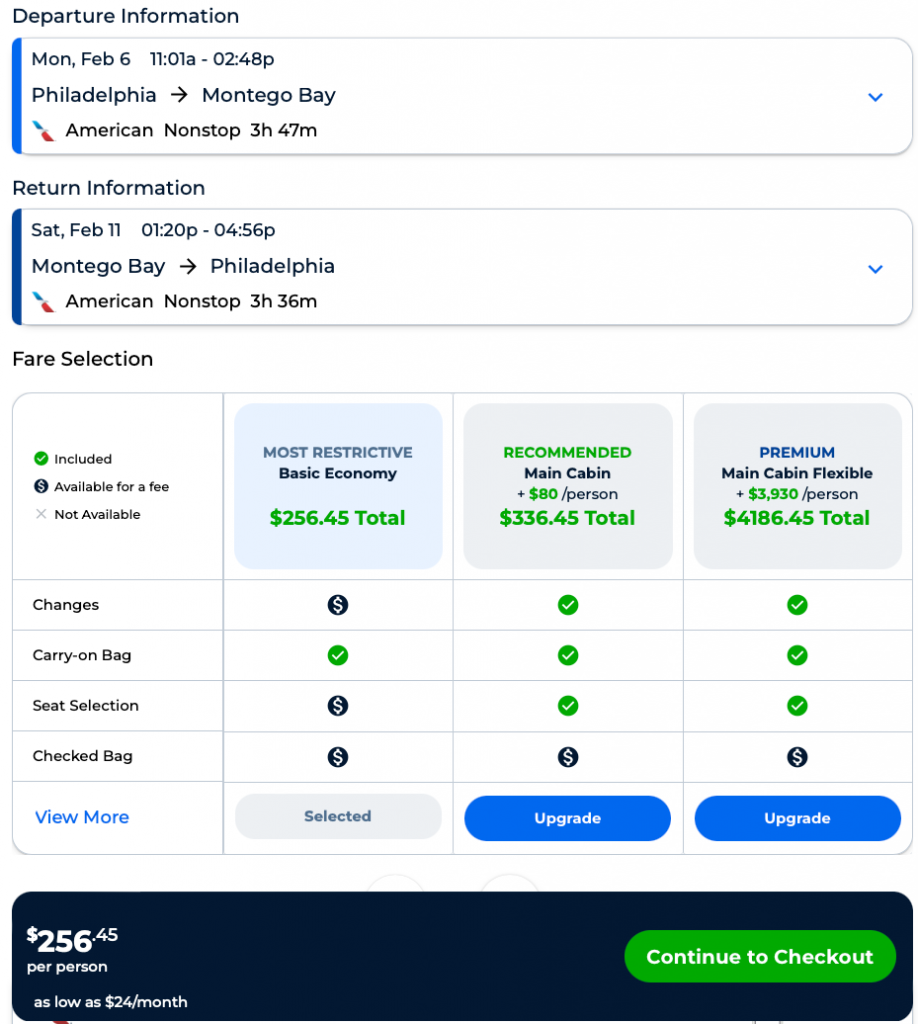Screen dimensions: 918x1024
Task: Upgrade to the Main Cabin fare
Action: click(x=567, y=818)
